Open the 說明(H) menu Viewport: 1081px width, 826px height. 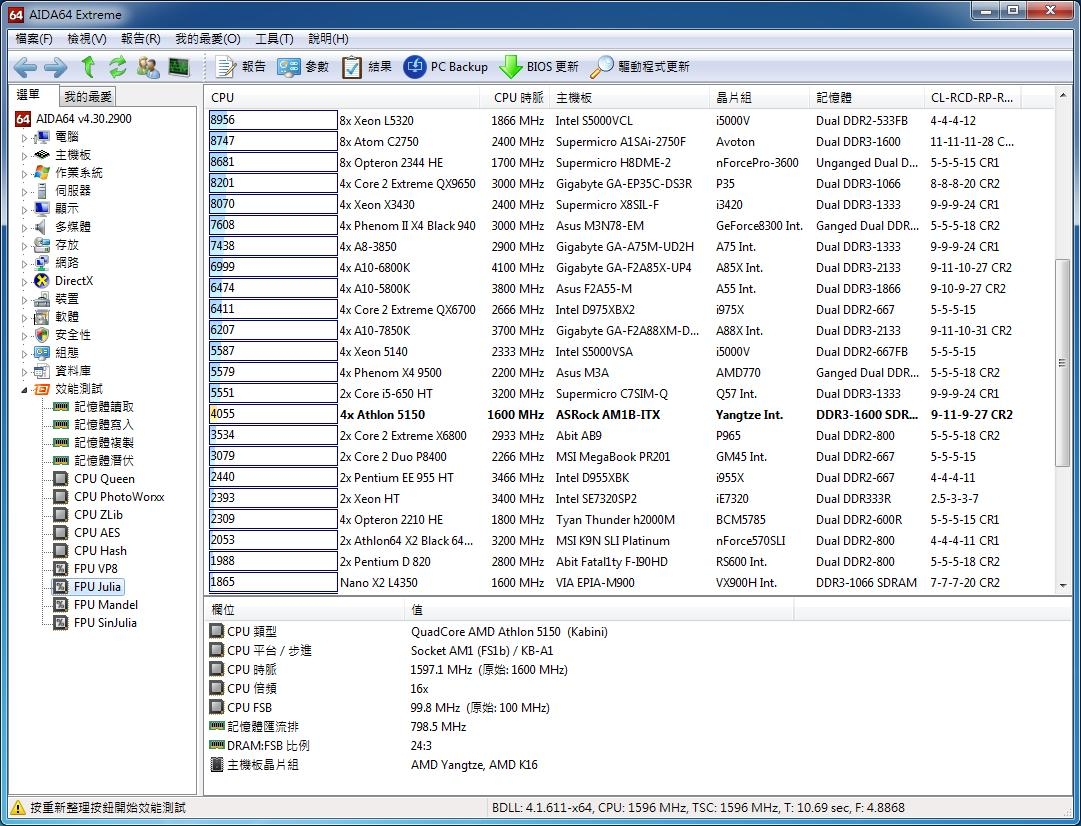328,39
